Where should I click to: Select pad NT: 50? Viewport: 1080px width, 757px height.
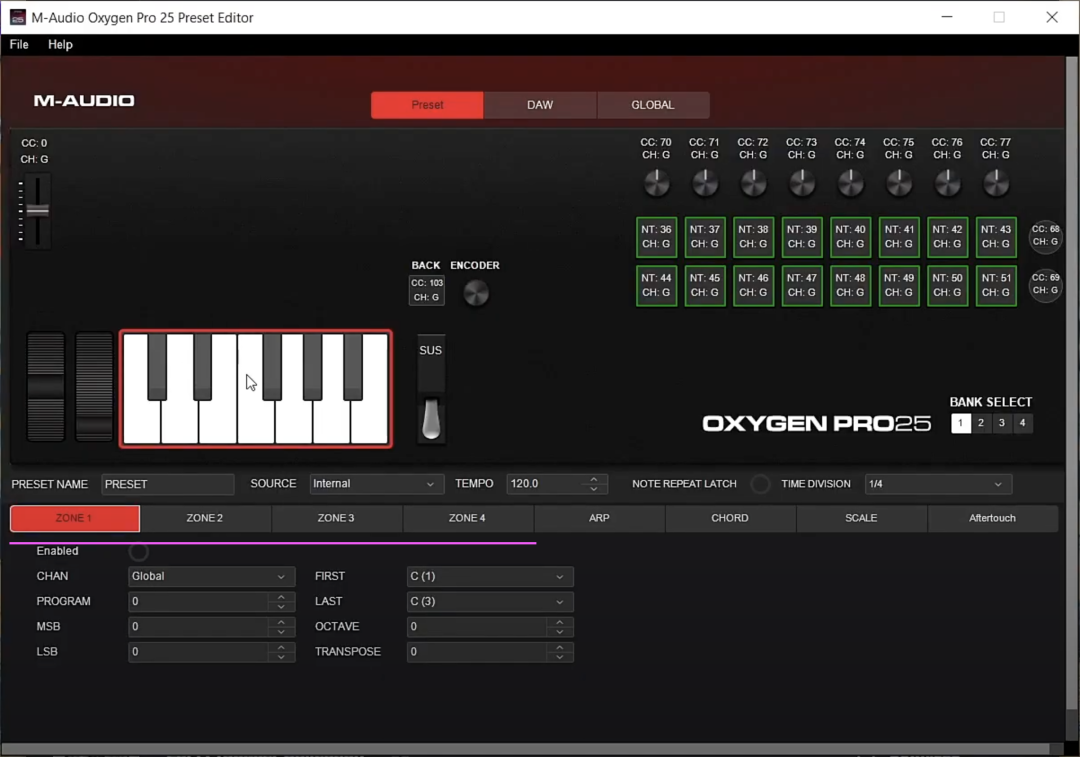[948, 285]
